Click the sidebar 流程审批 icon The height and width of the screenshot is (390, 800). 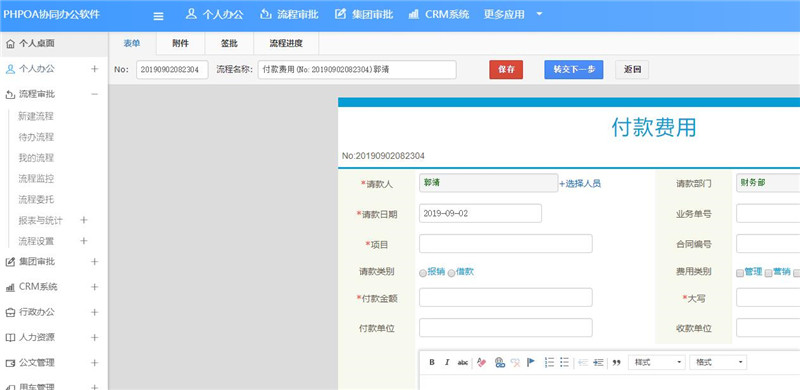[x=10, y=94]
